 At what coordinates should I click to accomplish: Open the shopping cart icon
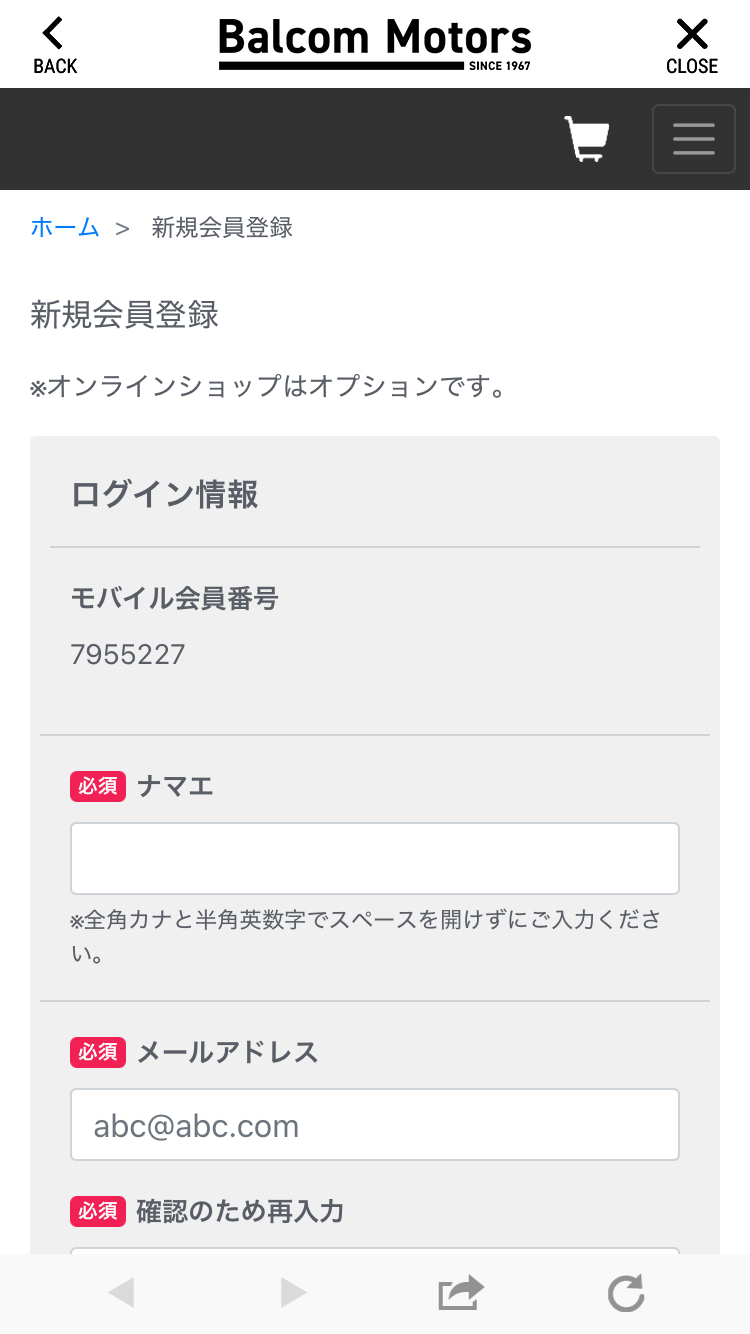point(587,139)
